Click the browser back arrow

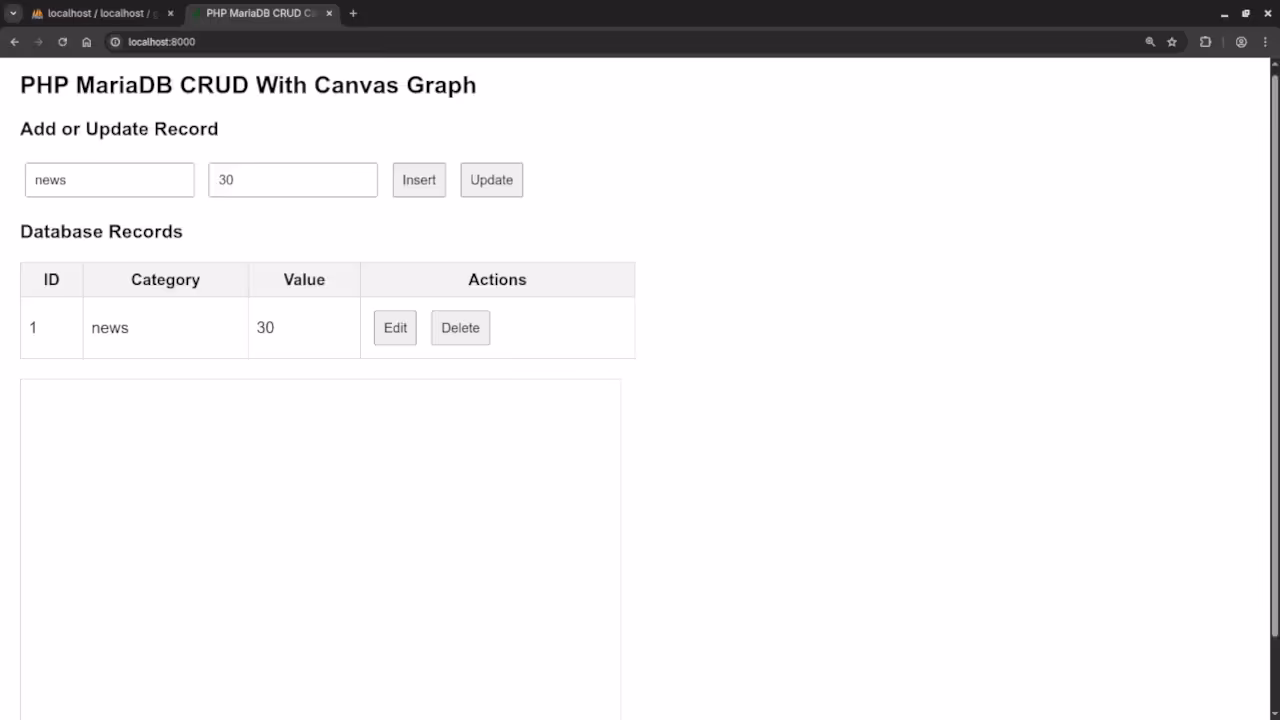(x=14, y=42)
